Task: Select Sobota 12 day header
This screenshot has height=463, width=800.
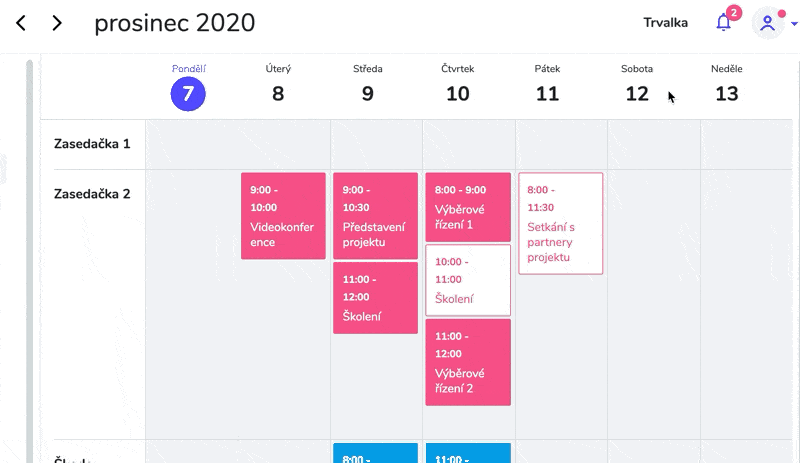Action: click(637, 86)
